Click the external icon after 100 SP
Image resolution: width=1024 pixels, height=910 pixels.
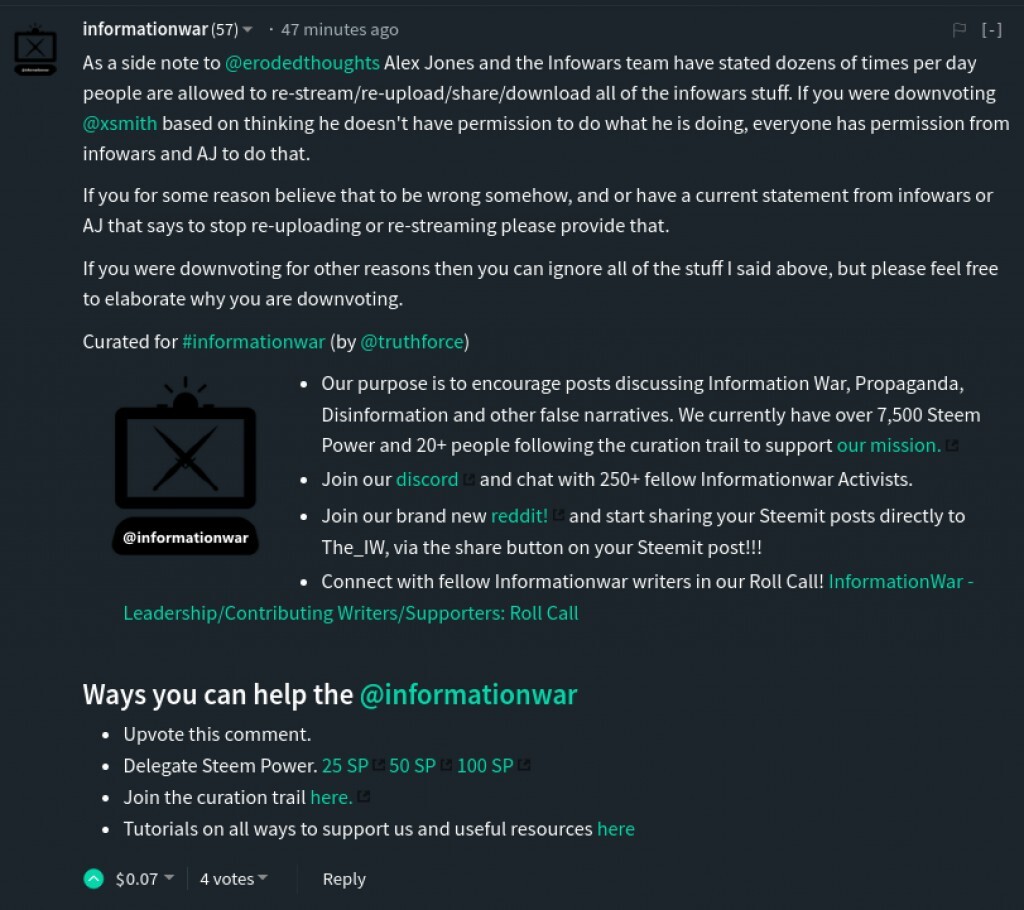pyautogui.click(x=524, y=765)
